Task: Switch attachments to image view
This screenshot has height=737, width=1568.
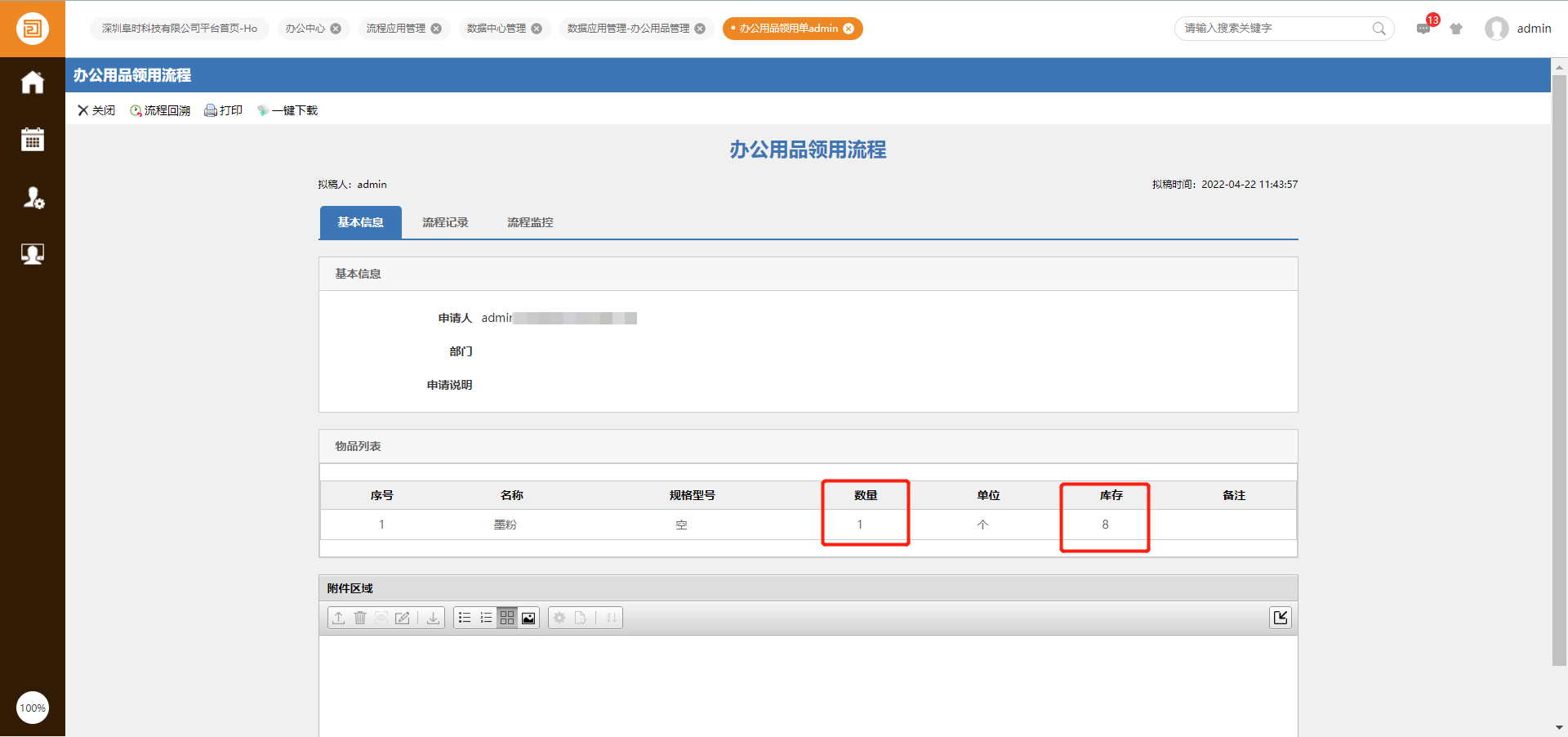Action: click(x=528, y=618)
